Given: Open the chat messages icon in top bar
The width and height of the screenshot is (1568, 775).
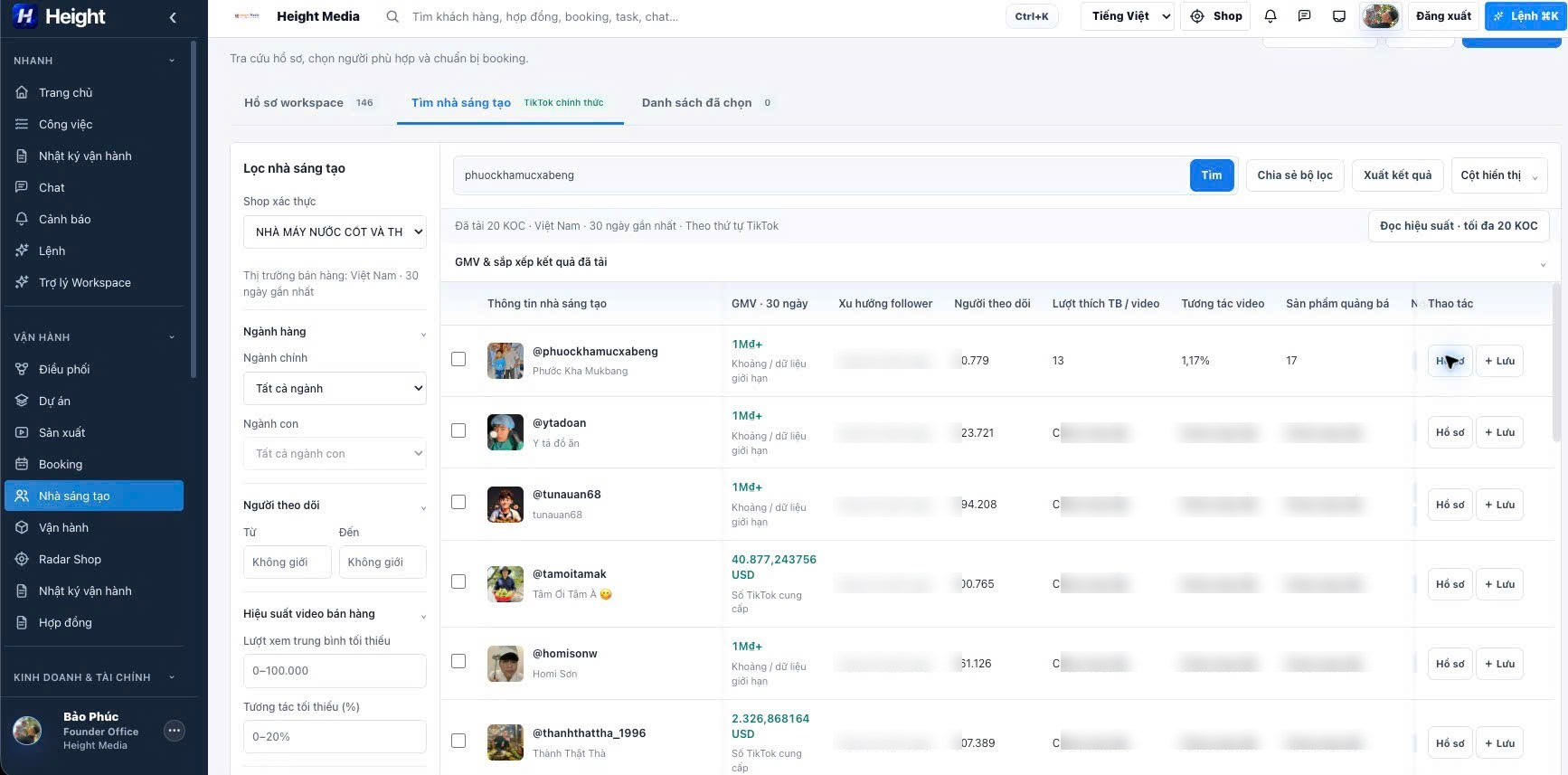Looking at the screenshot, I should (x=1304, y=16).
